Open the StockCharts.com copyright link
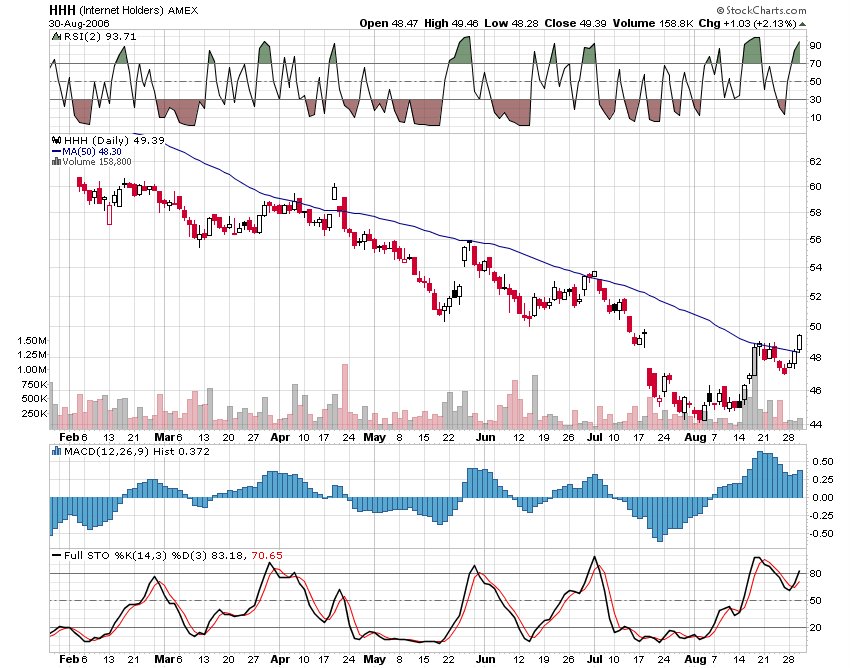This screenshot has width=850, height=668. coord(761,10)
